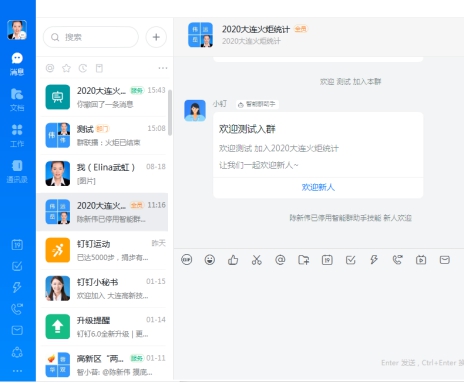Send a thumbs-up like
Viewport: 464px width, 383px height.
(x=233, y=260)
